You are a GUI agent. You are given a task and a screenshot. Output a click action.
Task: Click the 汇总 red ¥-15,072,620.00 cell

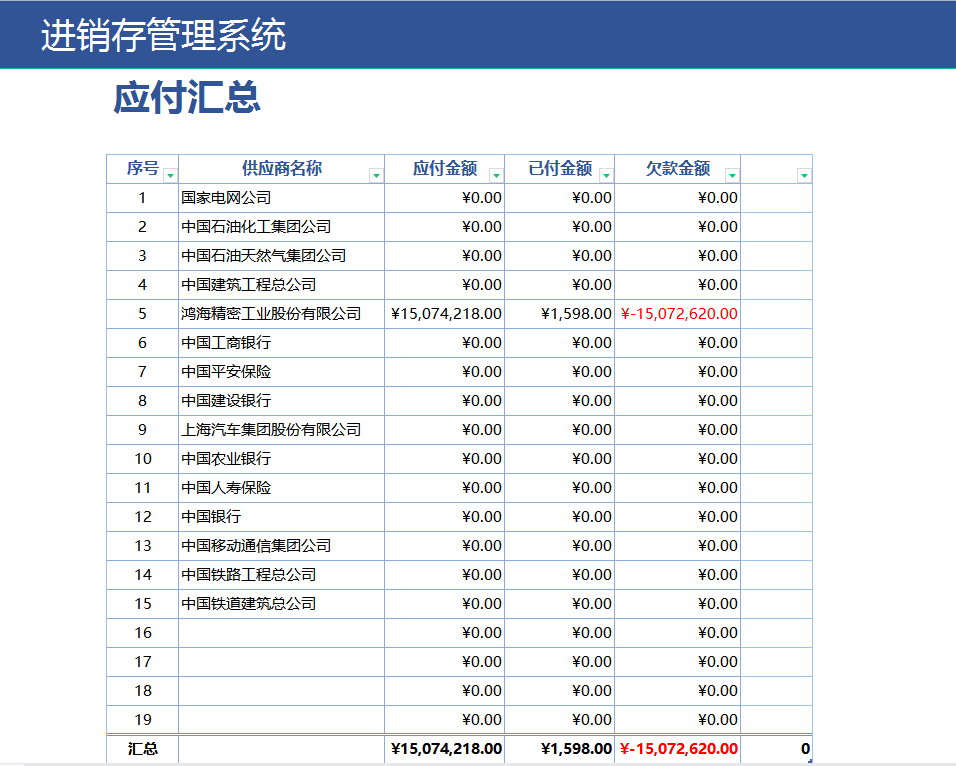coord(677,749)
